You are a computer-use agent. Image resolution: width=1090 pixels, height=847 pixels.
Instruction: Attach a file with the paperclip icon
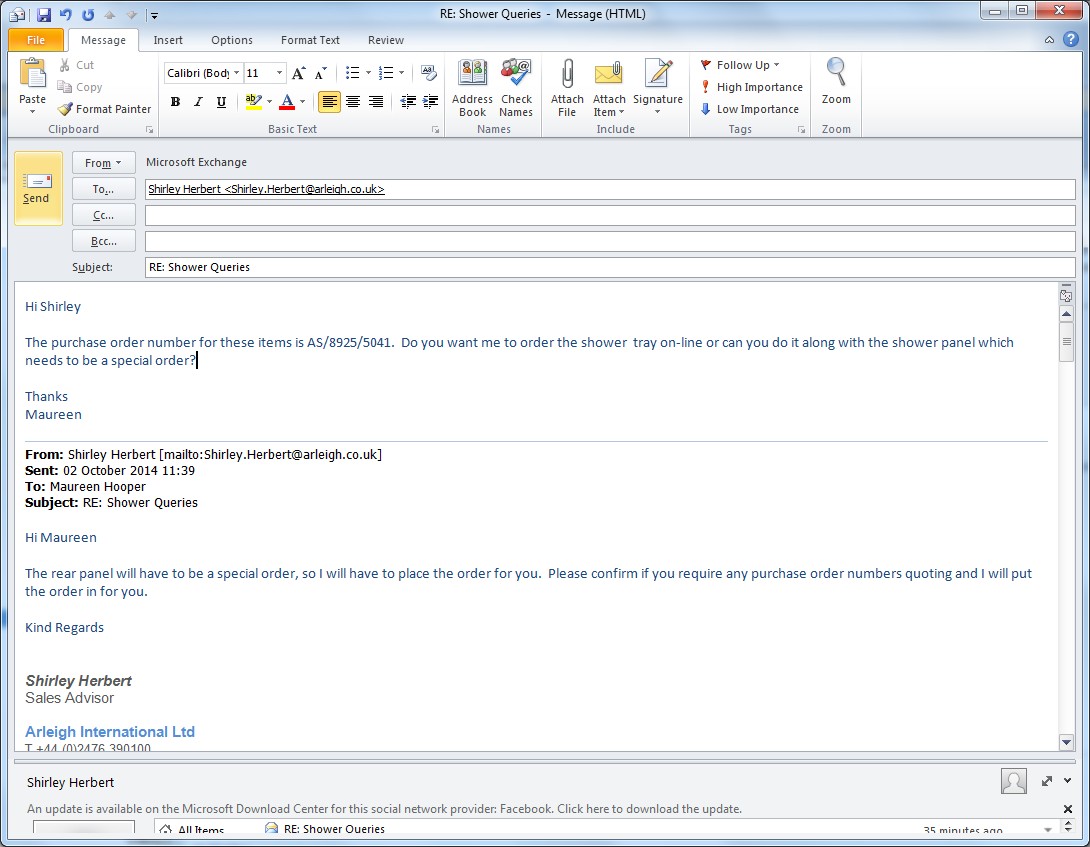[567, 73]
